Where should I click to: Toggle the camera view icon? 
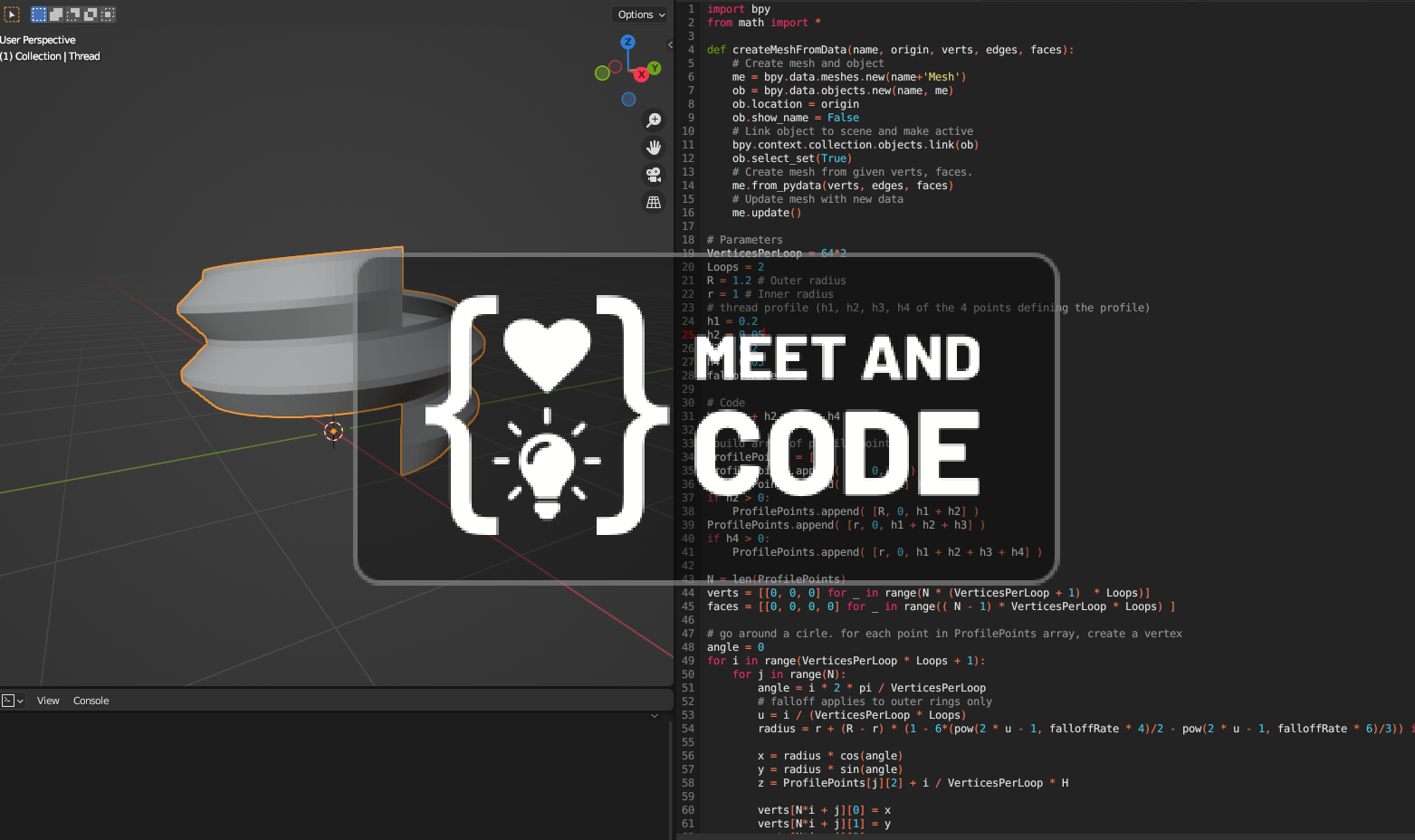point(654,175)
